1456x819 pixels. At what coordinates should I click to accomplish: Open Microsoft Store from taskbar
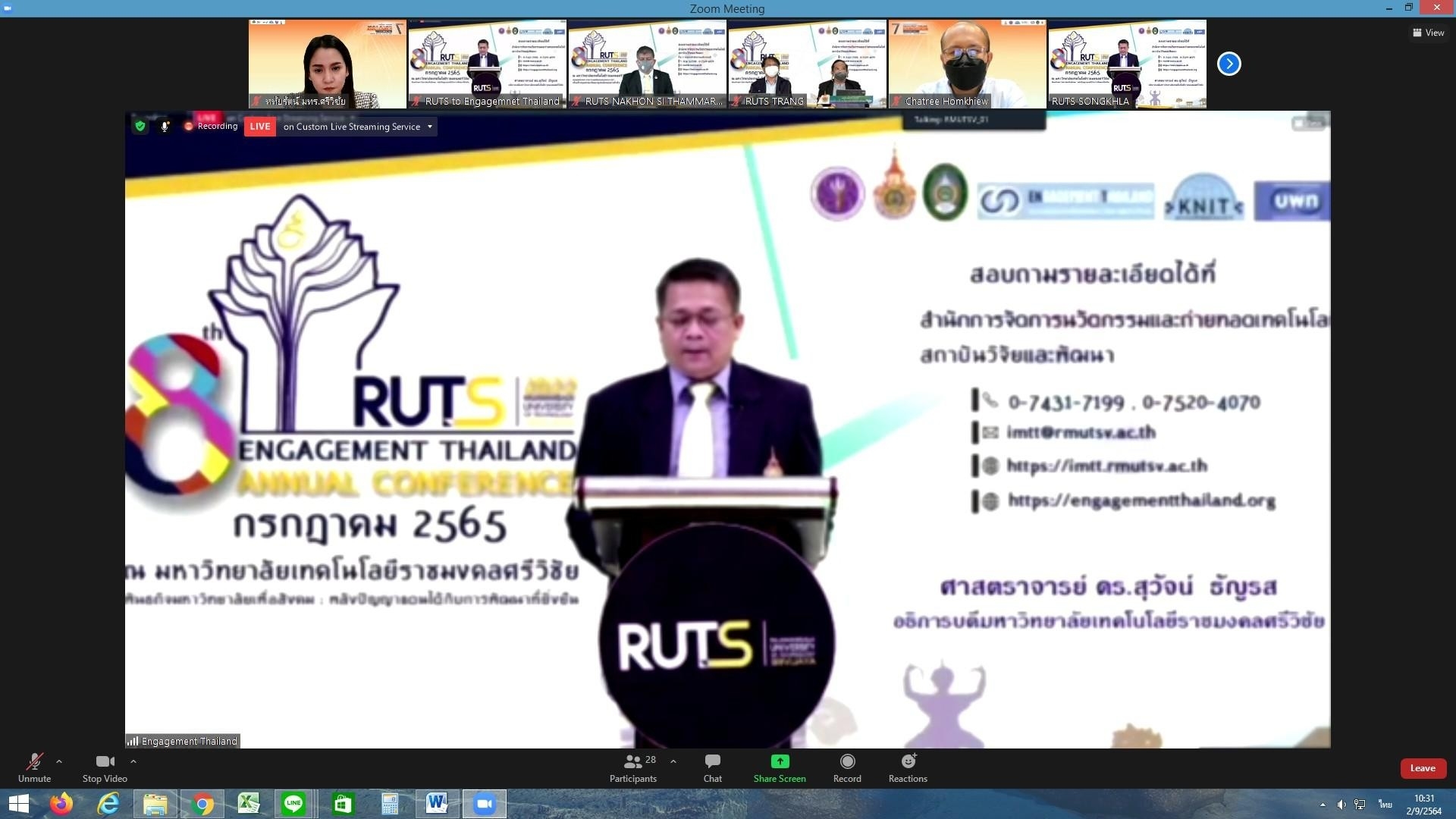(x=343, y=804)
